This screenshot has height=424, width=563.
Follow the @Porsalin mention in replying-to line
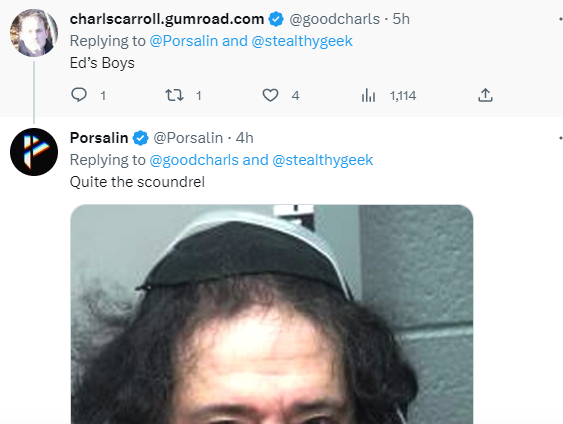pos(183,41)
